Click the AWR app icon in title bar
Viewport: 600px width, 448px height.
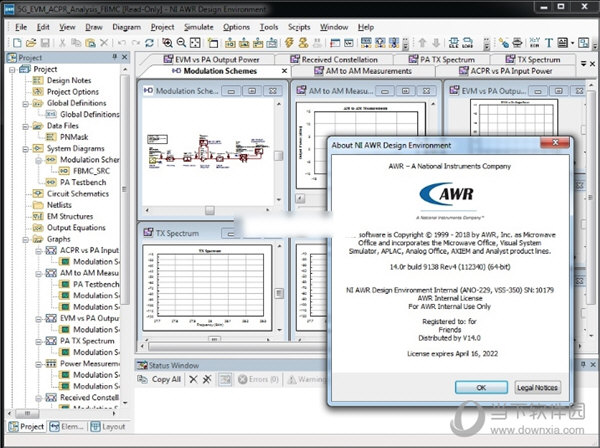9,8
